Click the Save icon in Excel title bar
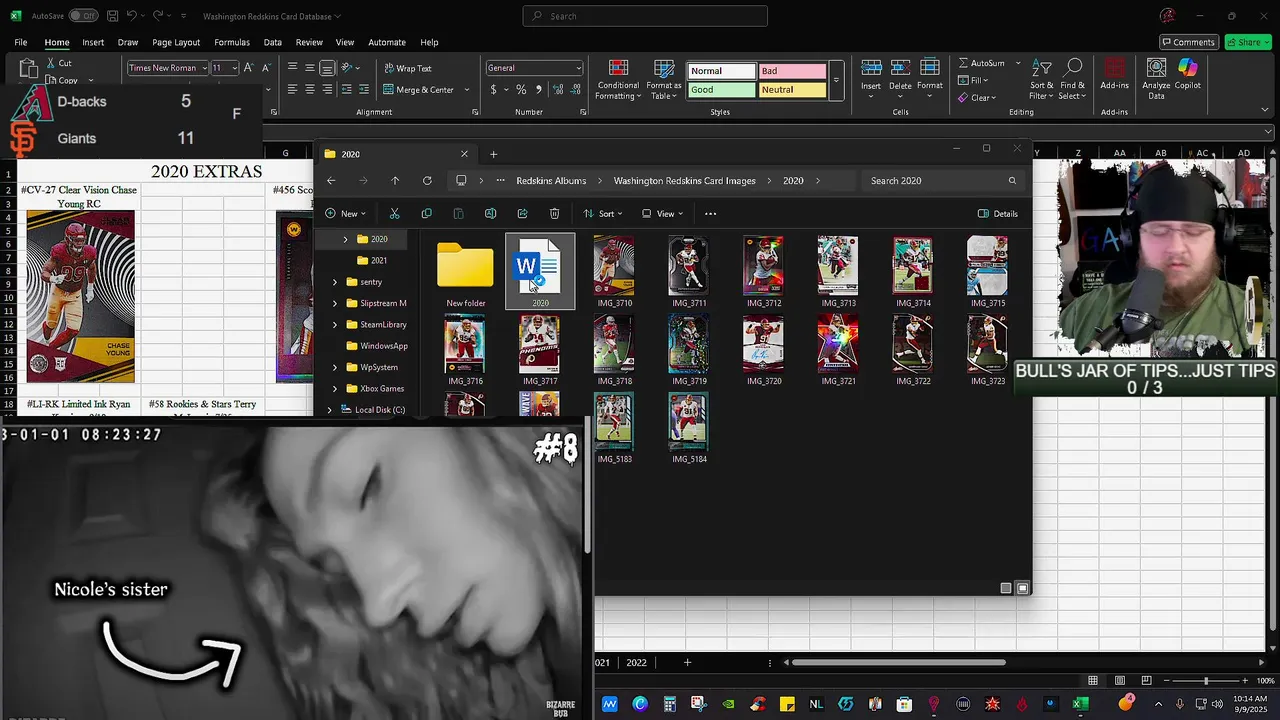Viewport: 1280px width, 720px height. pos(111,16)
